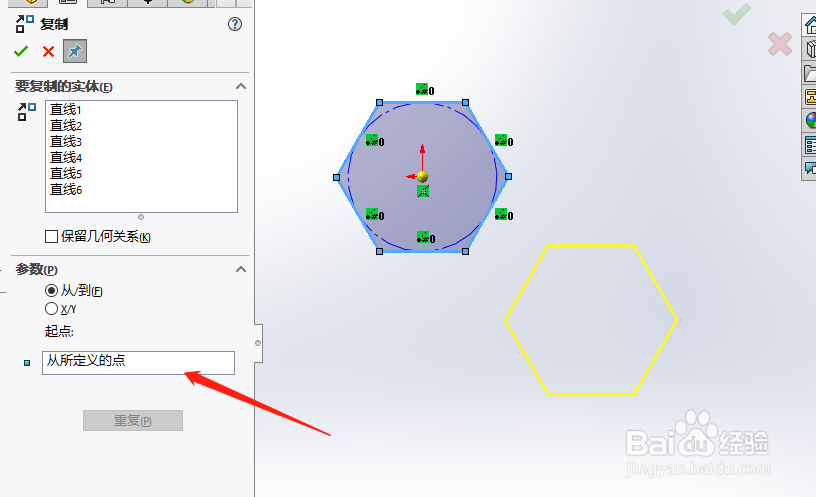
Task: Select 直线5 in the entities list
Action: coord(66,173)
